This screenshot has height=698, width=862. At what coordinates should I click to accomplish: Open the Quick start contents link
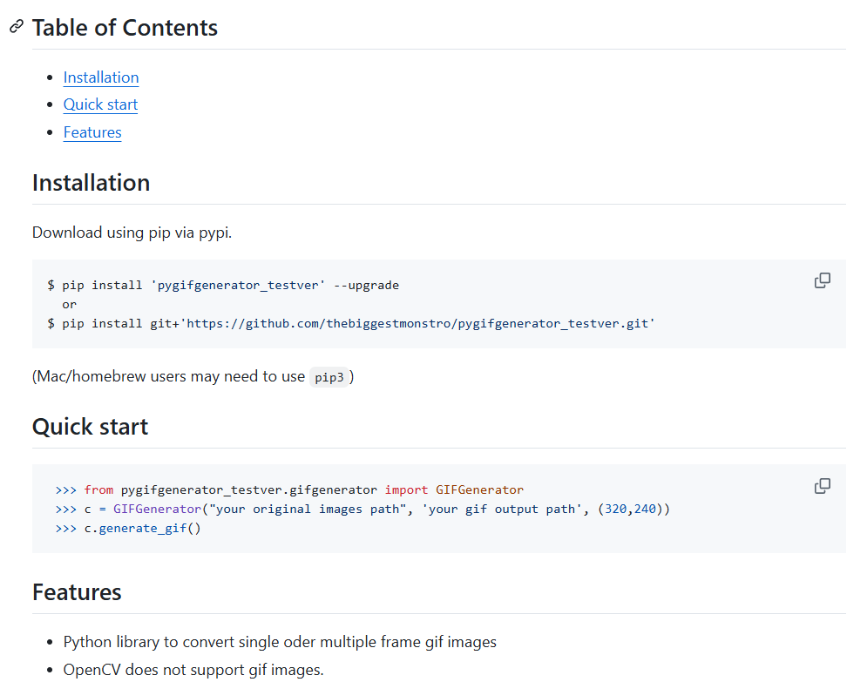[x=100, y=104]
